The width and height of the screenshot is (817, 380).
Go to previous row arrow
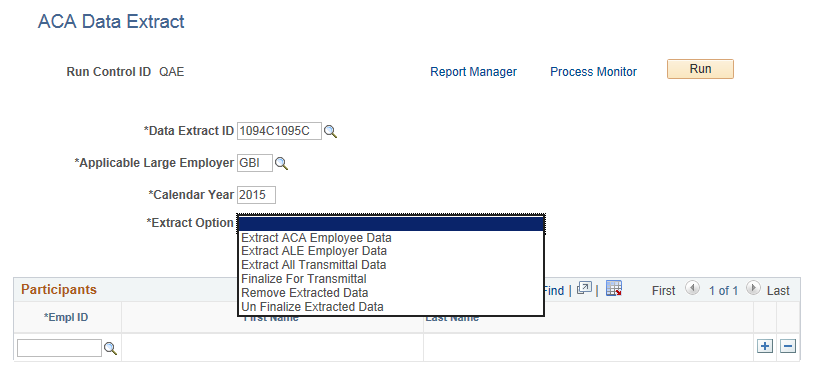(692, 288)
